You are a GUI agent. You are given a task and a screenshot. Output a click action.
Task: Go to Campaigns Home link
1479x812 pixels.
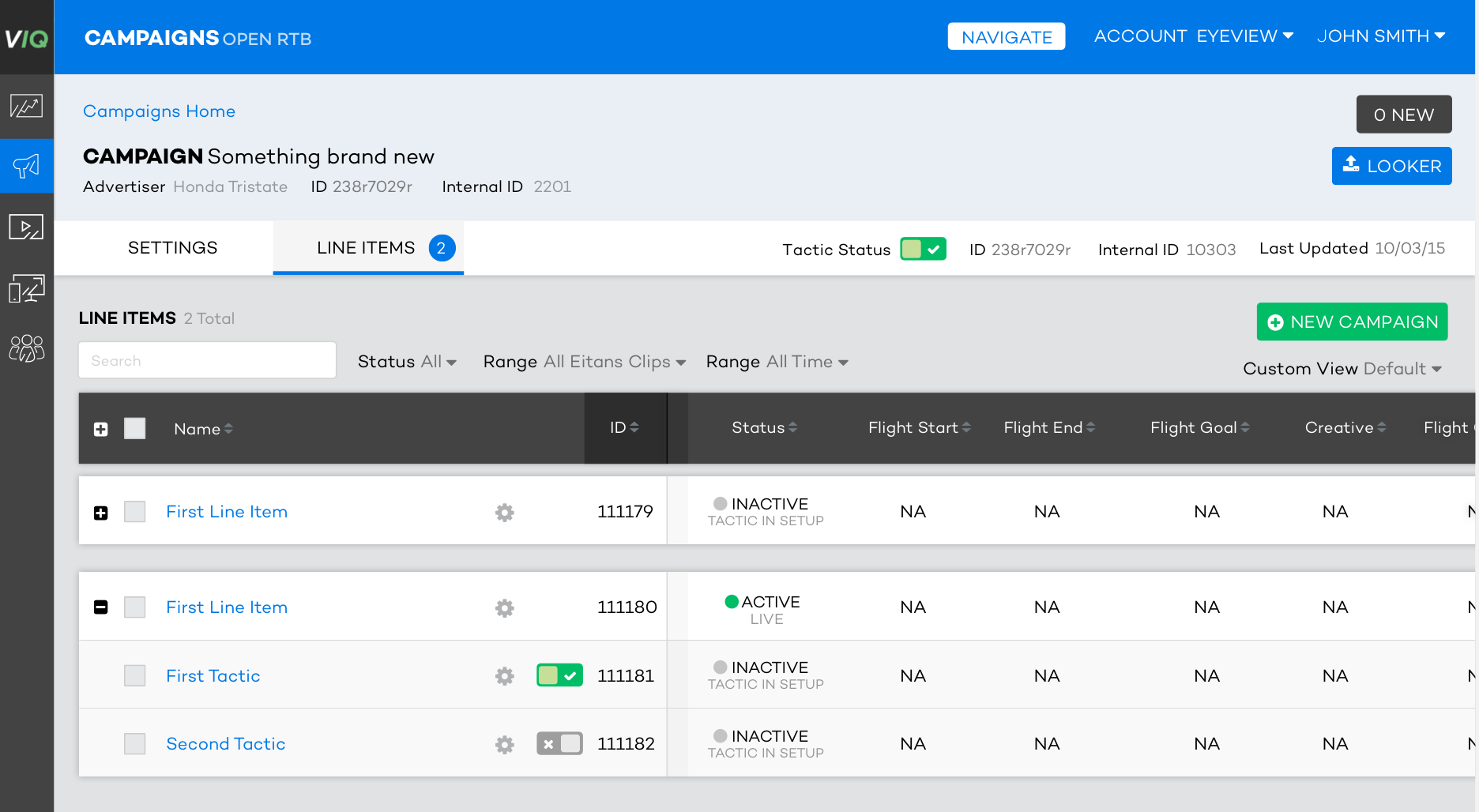[x=159, y=111]
